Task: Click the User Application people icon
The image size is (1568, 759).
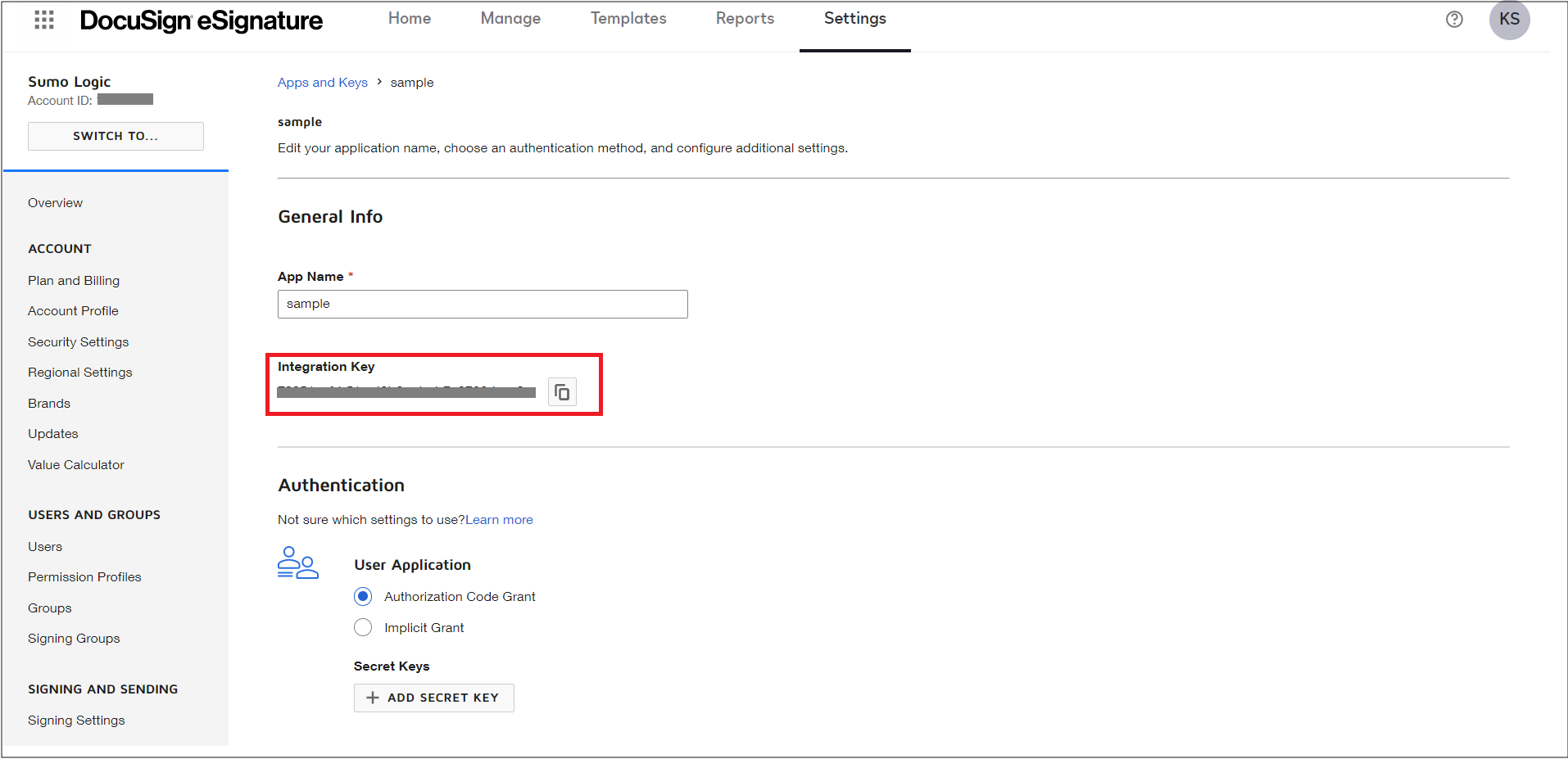Action: [297, 563]
